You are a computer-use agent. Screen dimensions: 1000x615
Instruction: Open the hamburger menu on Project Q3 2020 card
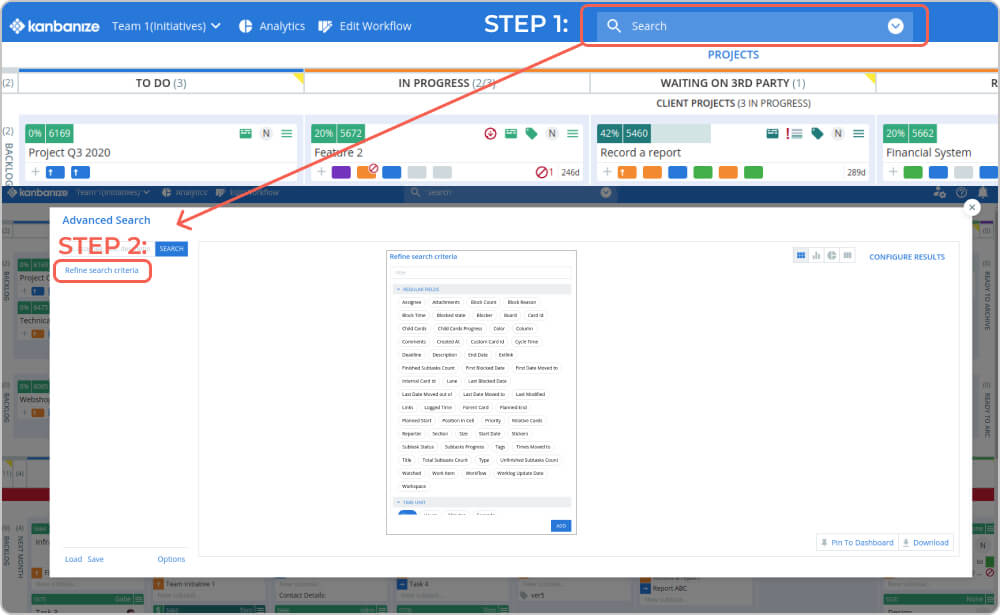pos(287,133)
